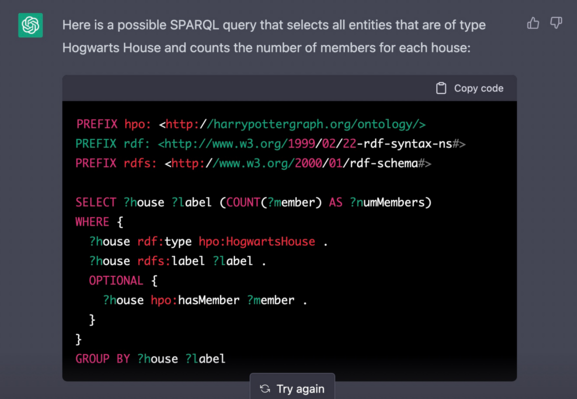Regenerate the answer with Try again
577x399 pixels.
pyautogui.click(x=292, y=388)
